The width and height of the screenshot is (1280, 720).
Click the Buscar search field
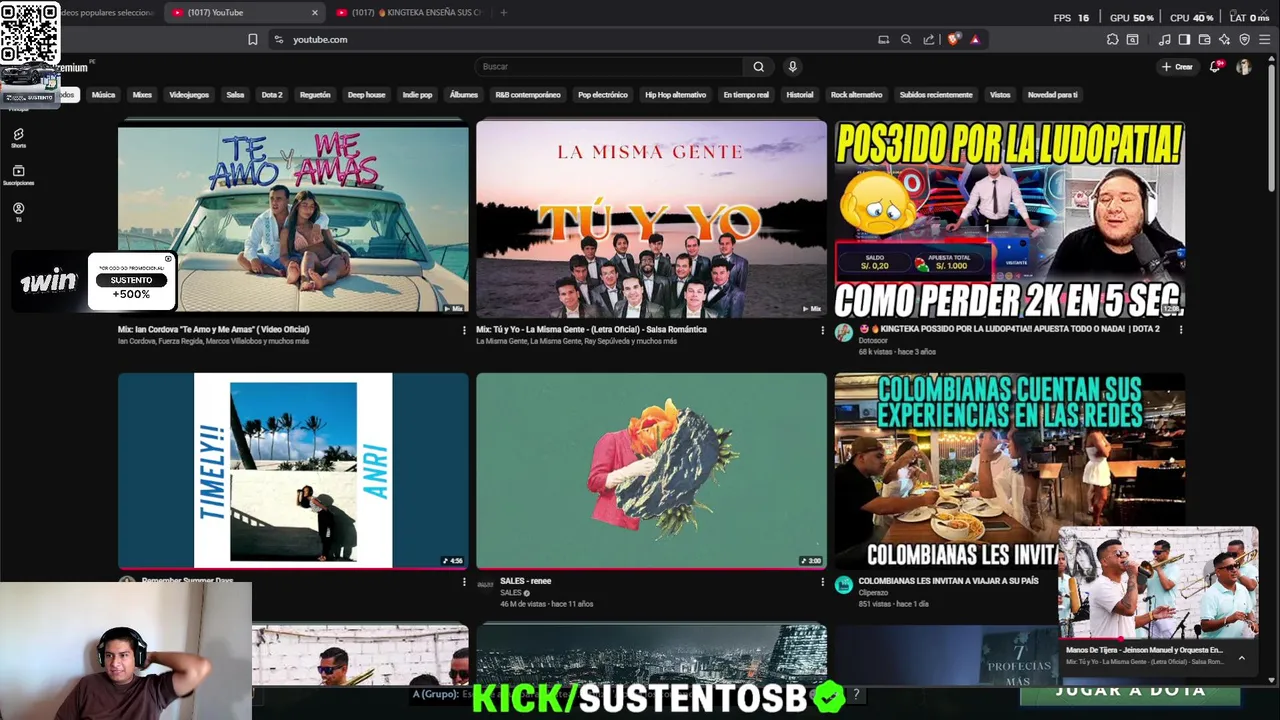click(609, 67)
